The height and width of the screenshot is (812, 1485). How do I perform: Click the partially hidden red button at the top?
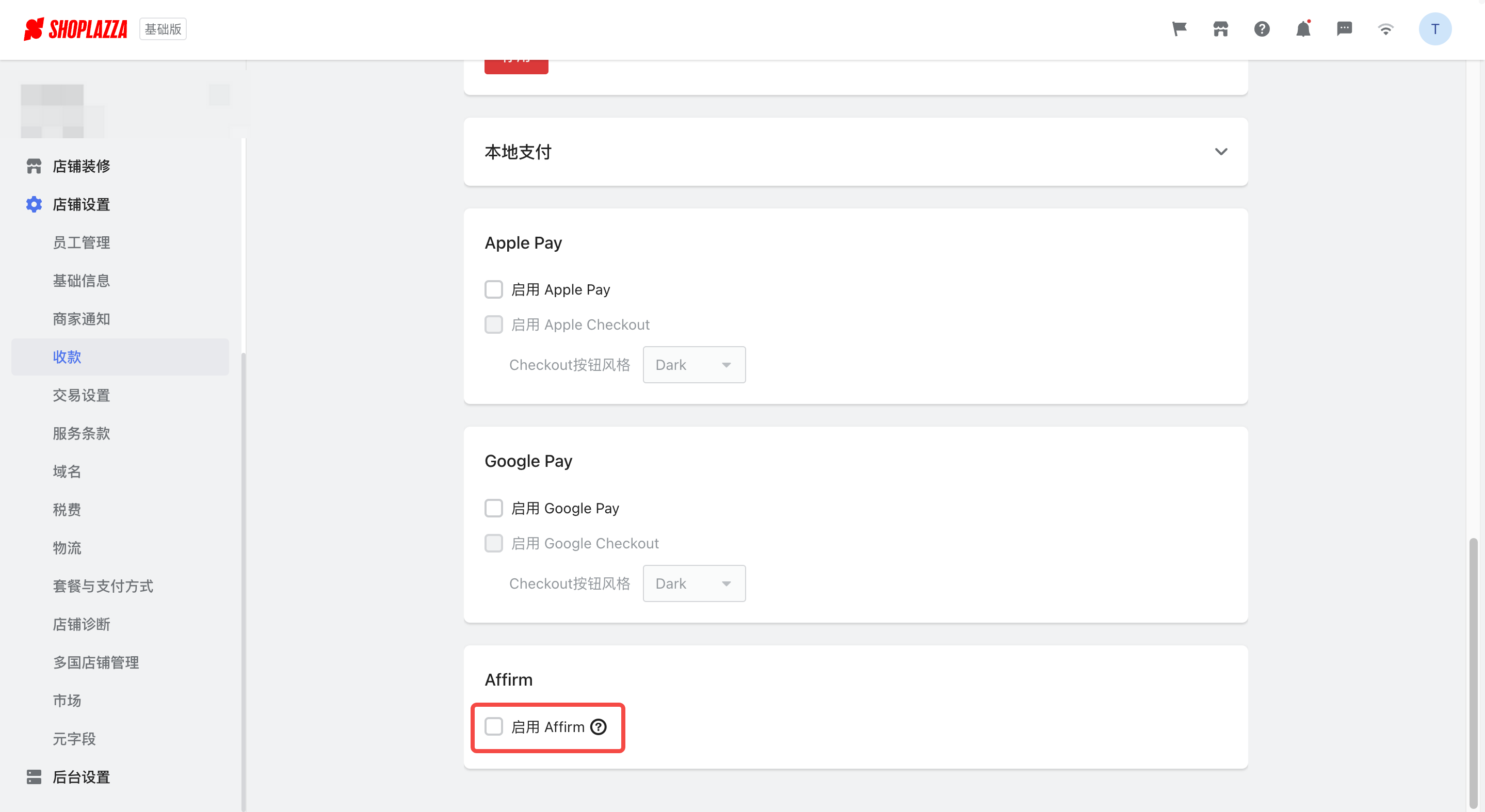516,66
